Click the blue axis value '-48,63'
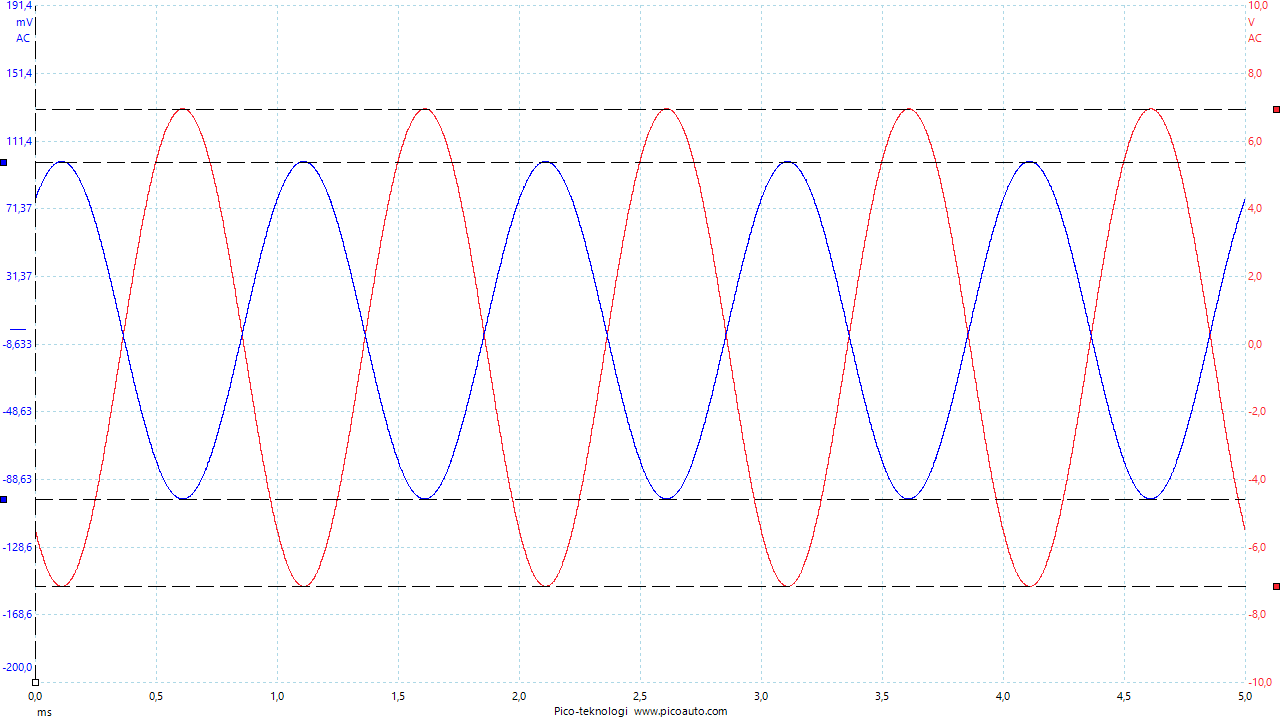 click(18, 411)
